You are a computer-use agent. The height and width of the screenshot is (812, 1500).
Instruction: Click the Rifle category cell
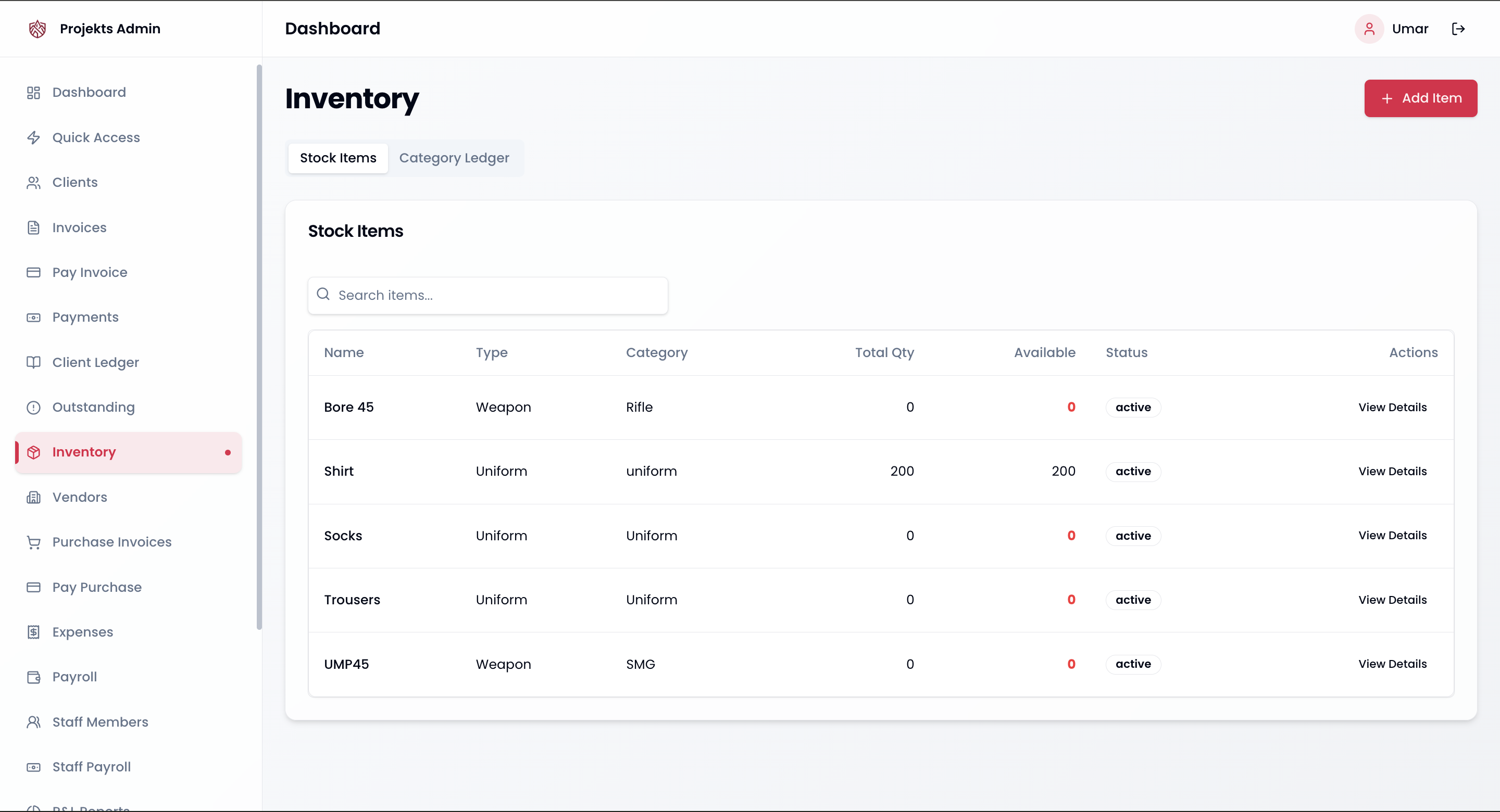[639, 408]
